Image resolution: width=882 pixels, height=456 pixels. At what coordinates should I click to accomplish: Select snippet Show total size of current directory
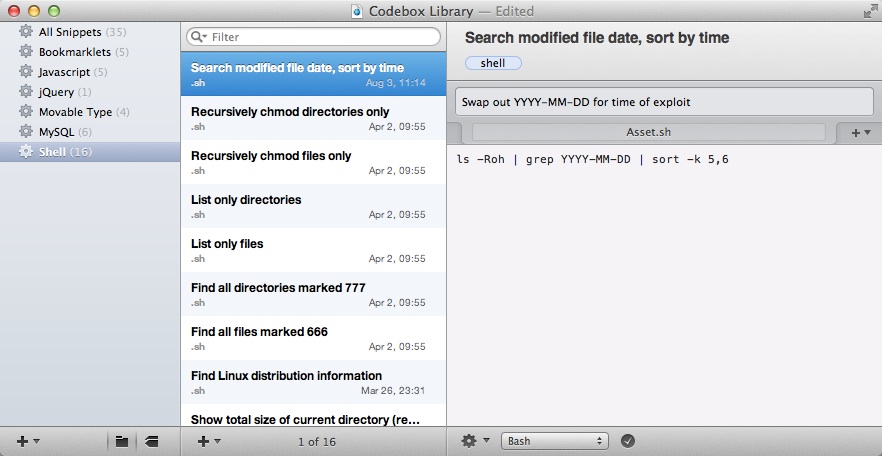click(x=313, y=415)
